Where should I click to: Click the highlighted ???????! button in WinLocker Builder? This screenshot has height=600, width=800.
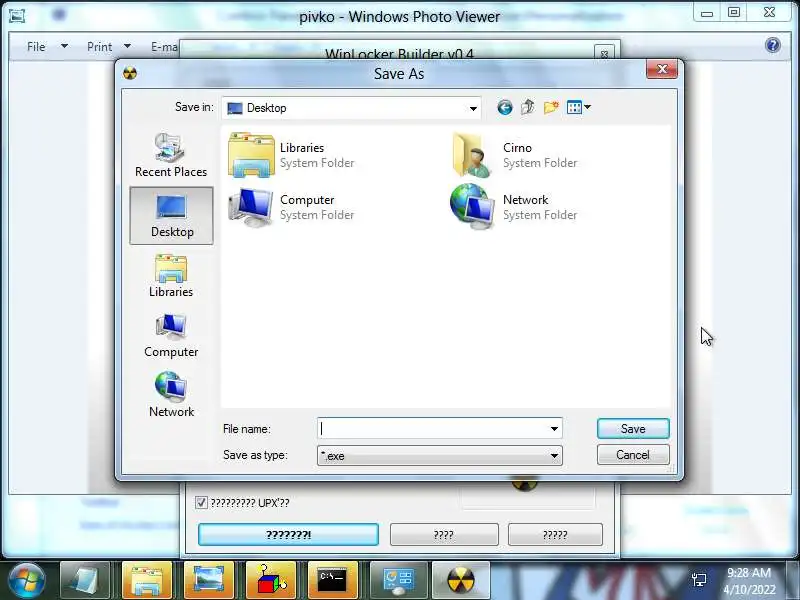[288, 535]
